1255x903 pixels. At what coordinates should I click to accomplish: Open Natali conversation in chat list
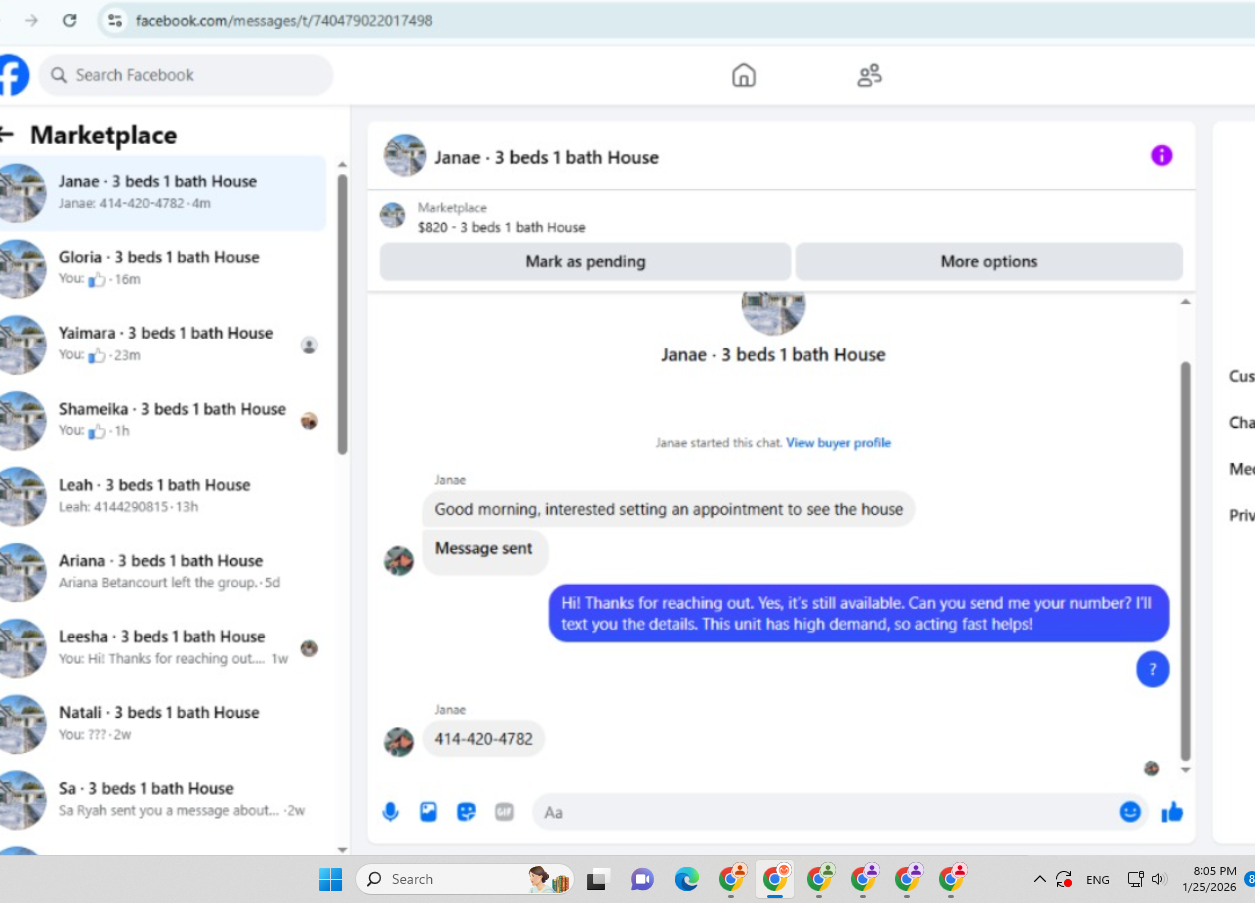(x=163, y=724)
